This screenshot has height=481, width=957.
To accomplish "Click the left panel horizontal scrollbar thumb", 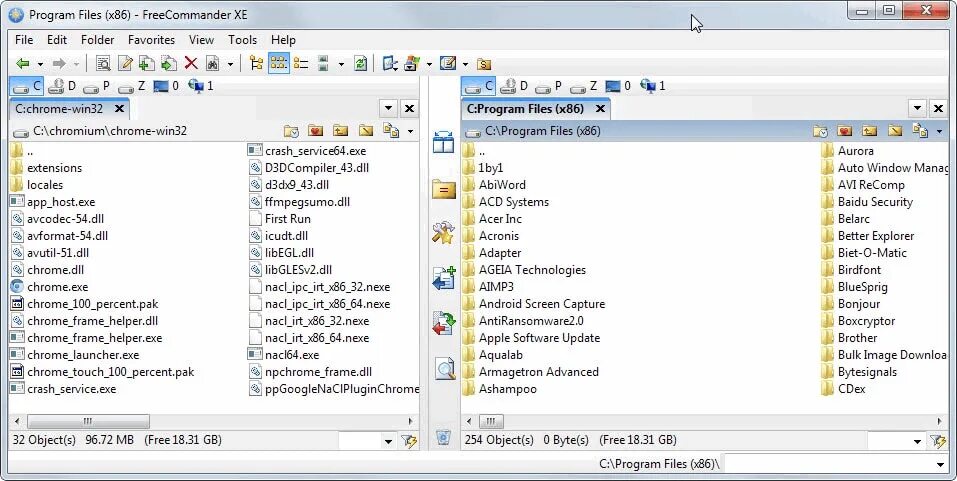I will (x=88, y=421).
